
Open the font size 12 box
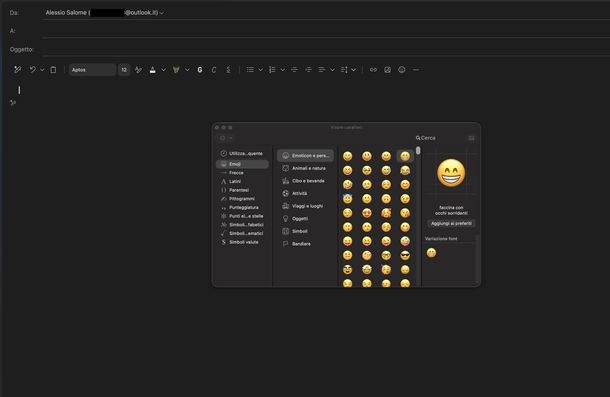point(124,70)
